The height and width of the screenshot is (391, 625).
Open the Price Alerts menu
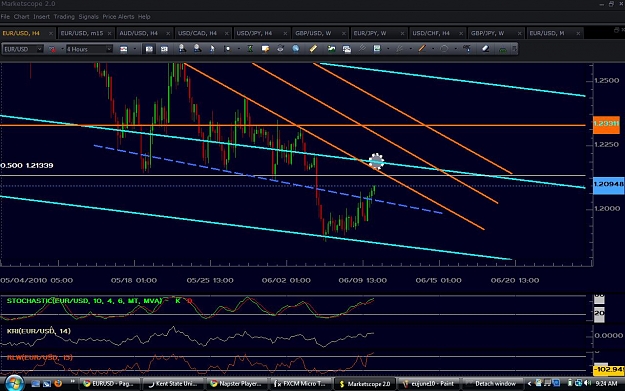[x=118, y=17]
